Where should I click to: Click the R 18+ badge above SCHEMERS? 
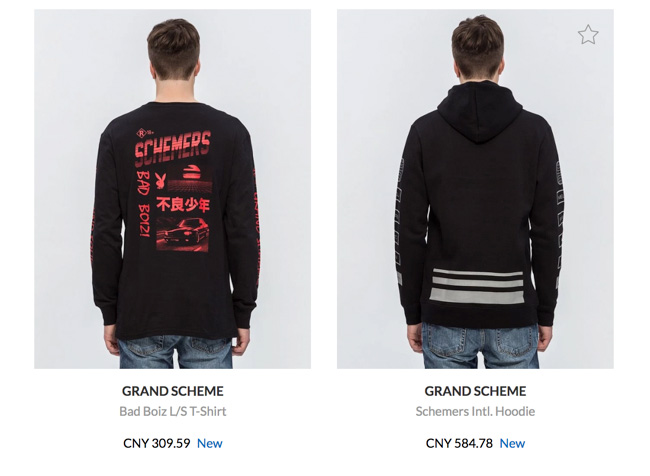143,133
